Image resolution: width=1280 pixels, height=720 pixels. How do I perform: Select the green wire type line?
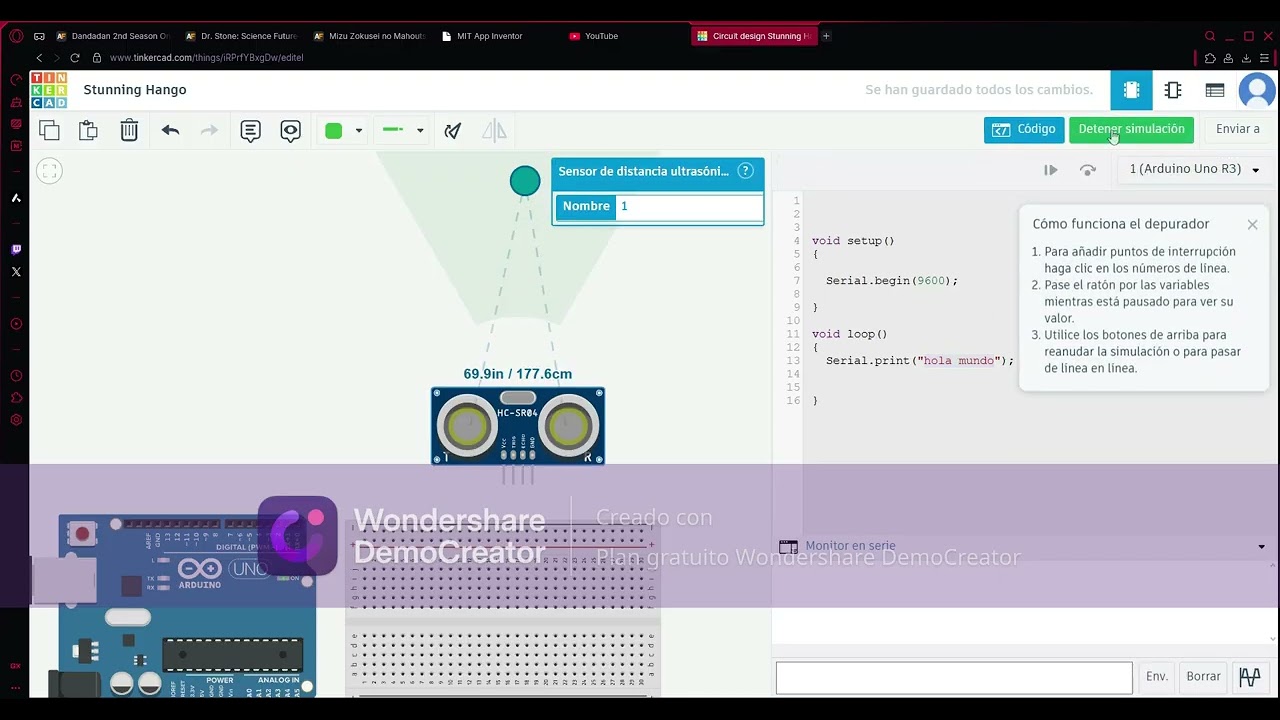pos(393,130)
